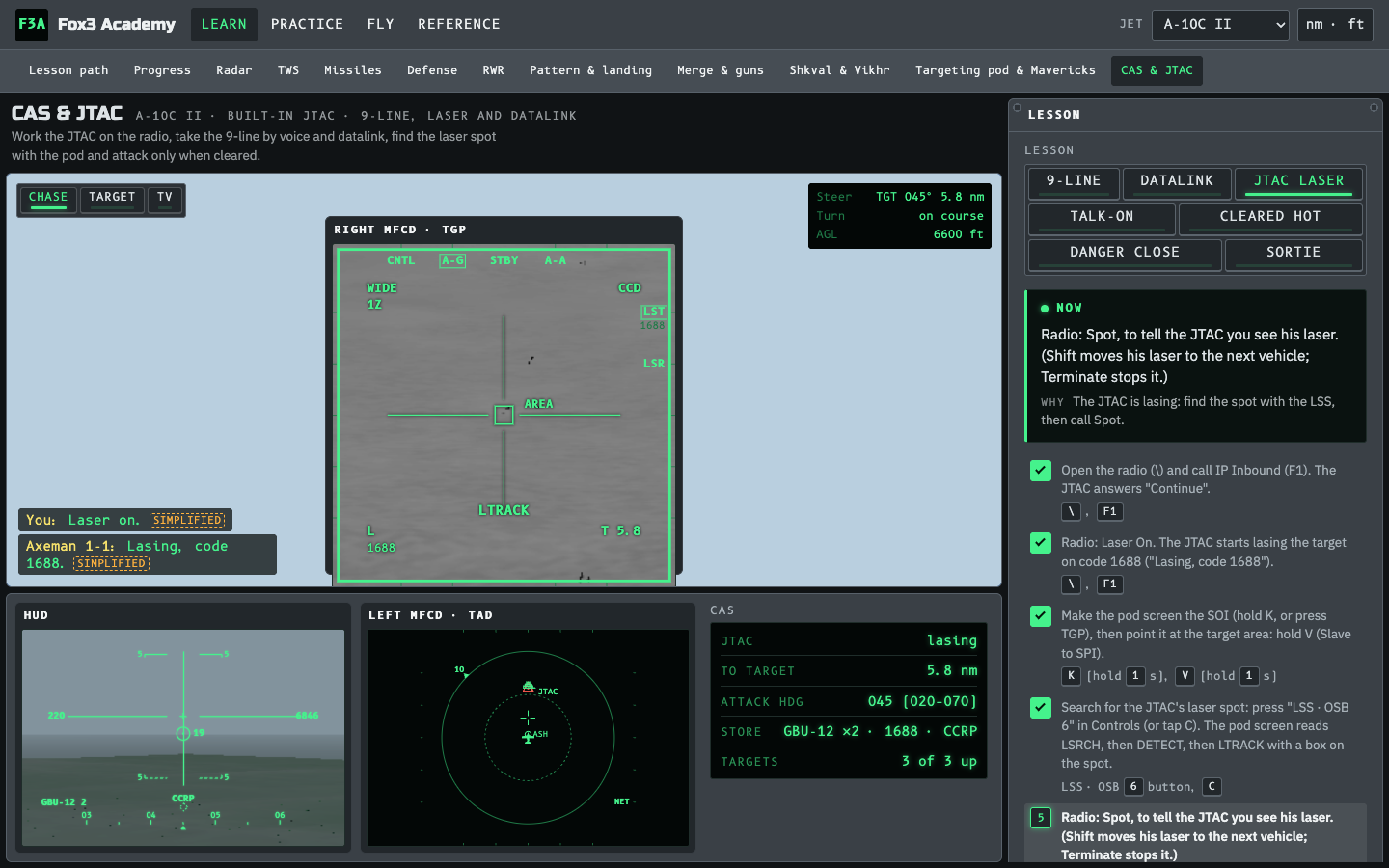Screen dimensions: 1389x868
Task: Click the "GBU-12 ×2 · 1688 · CCRP" store value
Action: click(x=880, y=732)
